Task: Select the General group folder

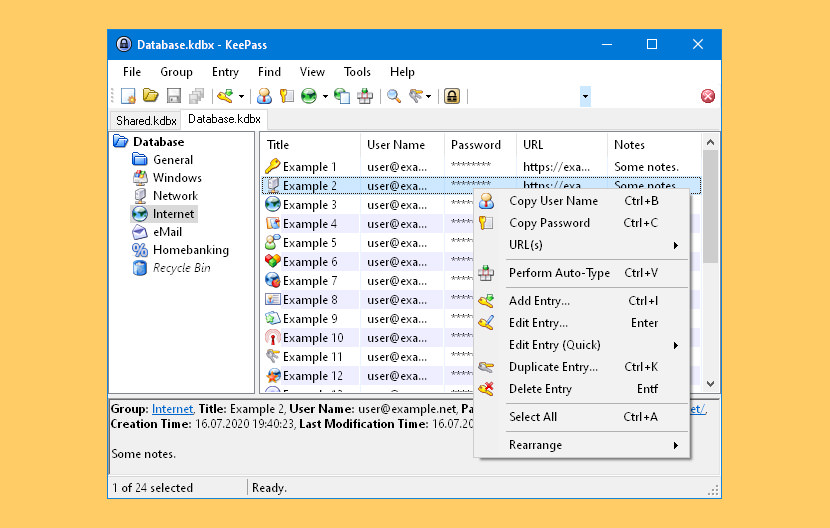Action: [173, 160]
